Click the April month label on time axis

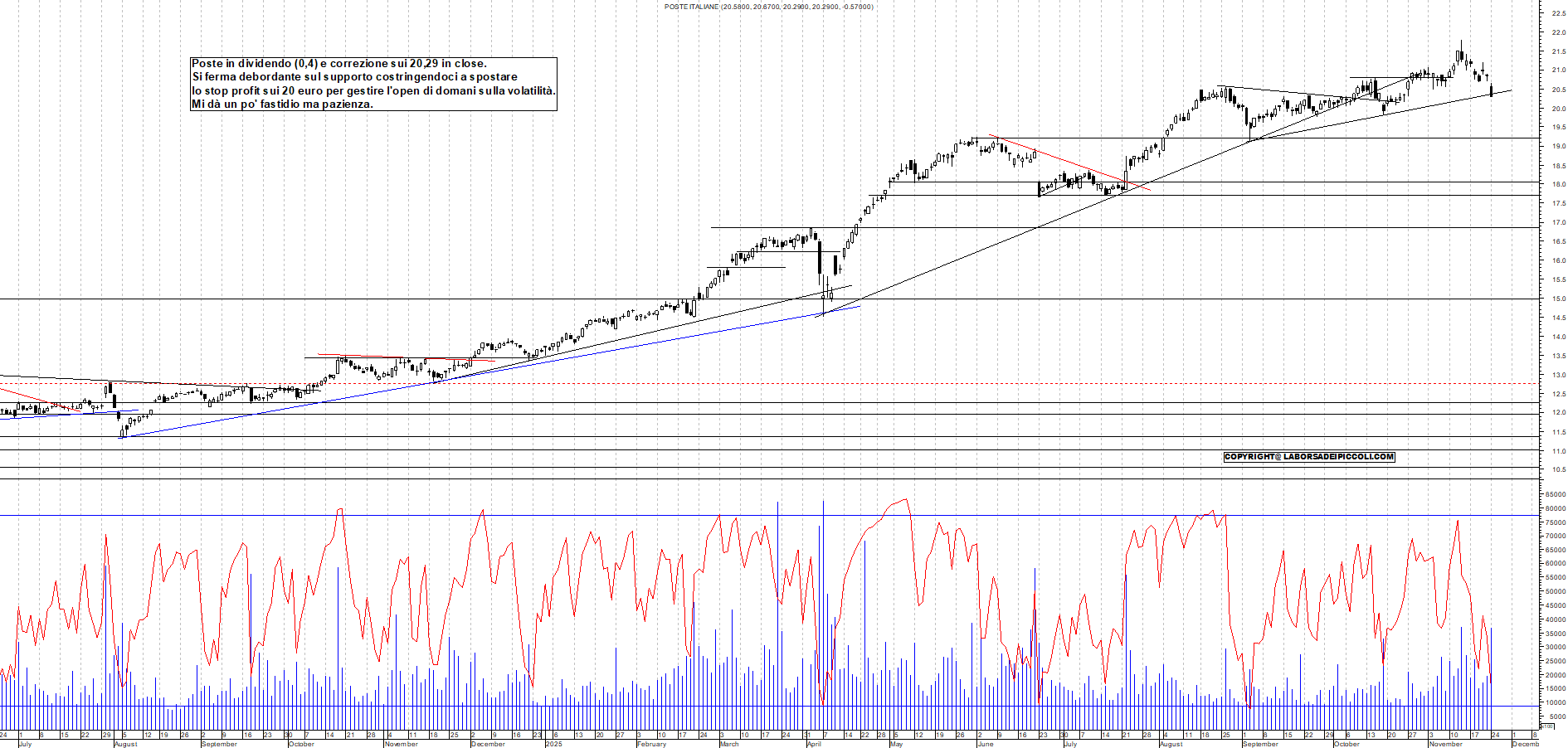click(x=814, y=744)
